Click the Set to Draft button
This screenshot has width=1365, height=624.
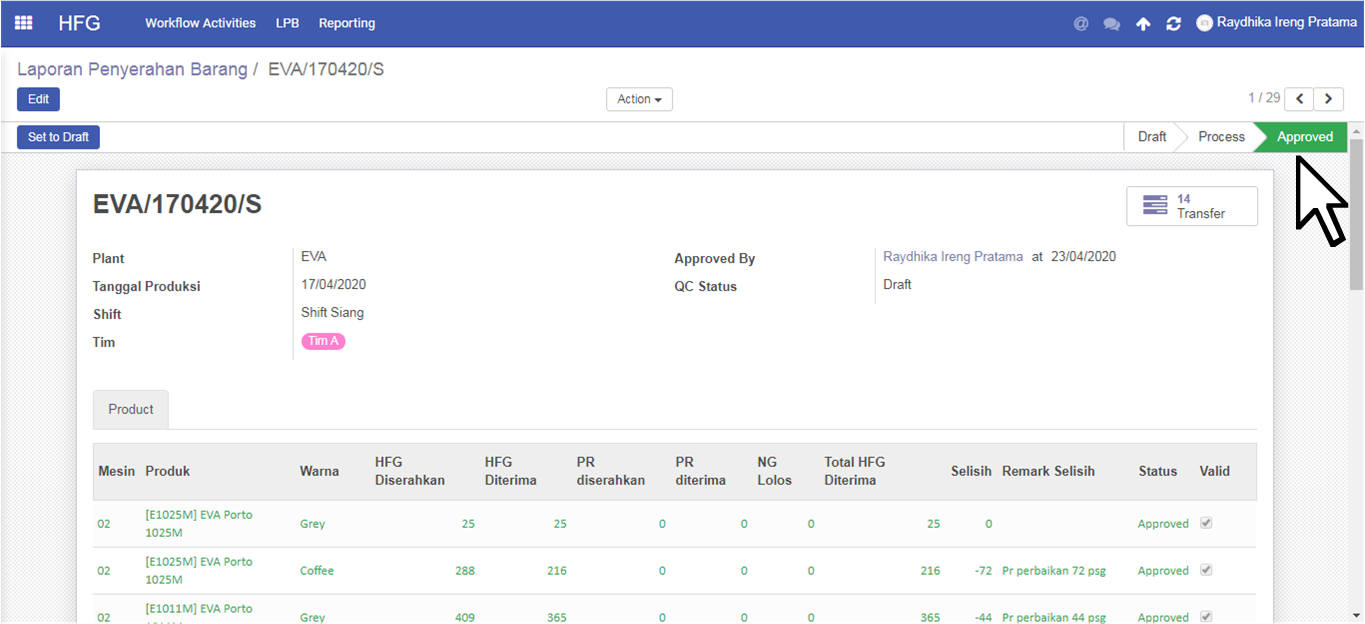pyautogui.click(x=58, y=137)
